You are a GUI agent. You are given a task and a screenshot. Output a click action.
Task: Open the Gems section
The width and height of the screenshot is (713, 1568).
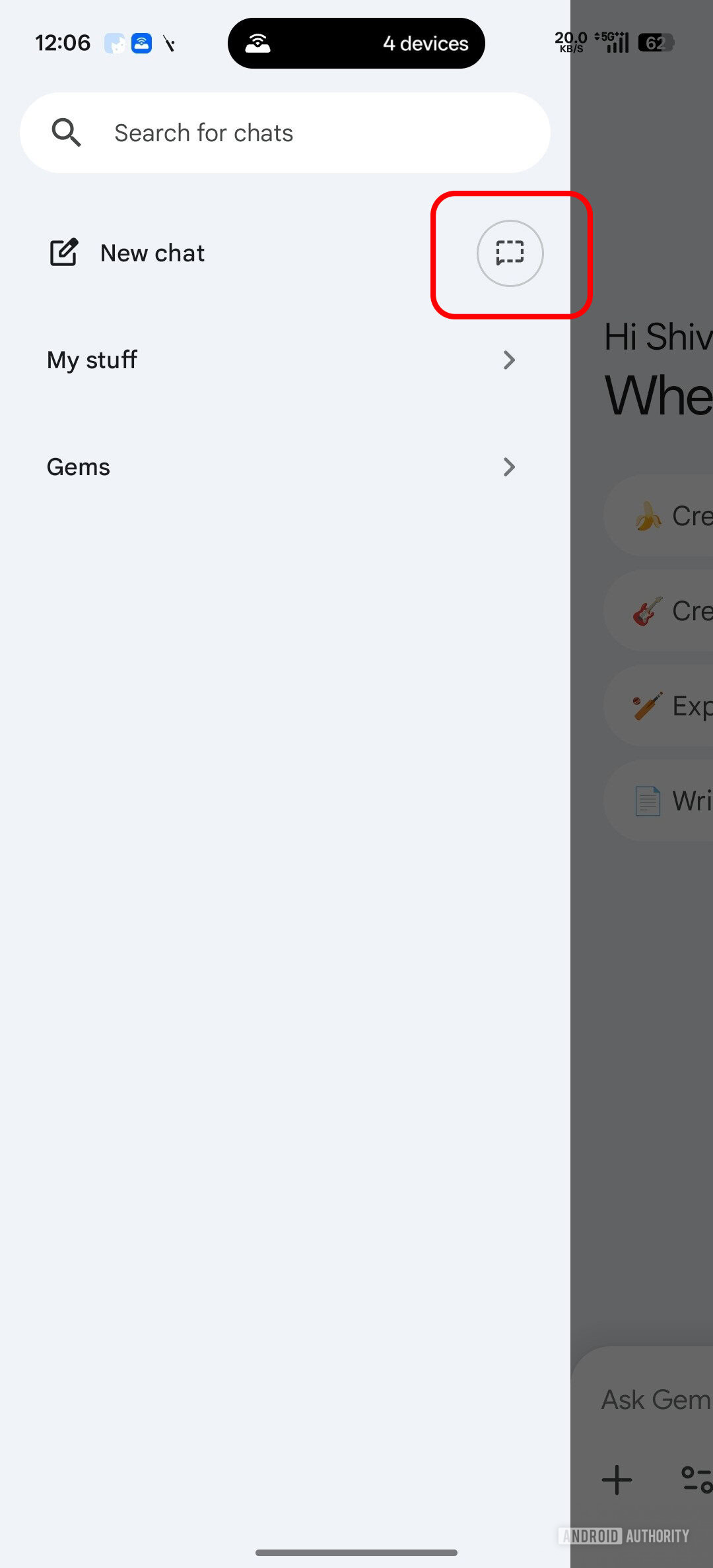point(79,467)
